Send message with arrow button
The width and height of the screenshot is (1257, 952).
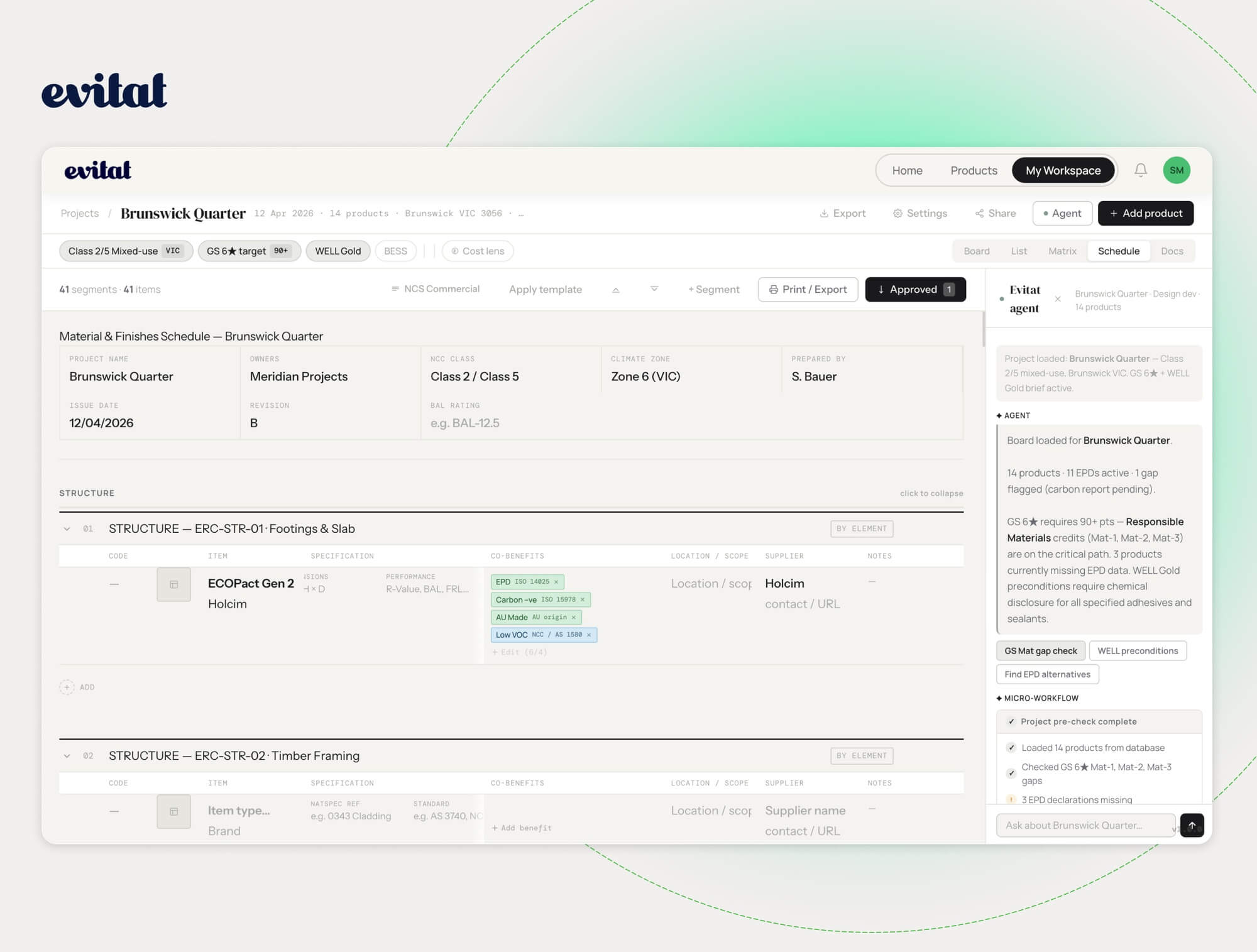point(1192,825)
